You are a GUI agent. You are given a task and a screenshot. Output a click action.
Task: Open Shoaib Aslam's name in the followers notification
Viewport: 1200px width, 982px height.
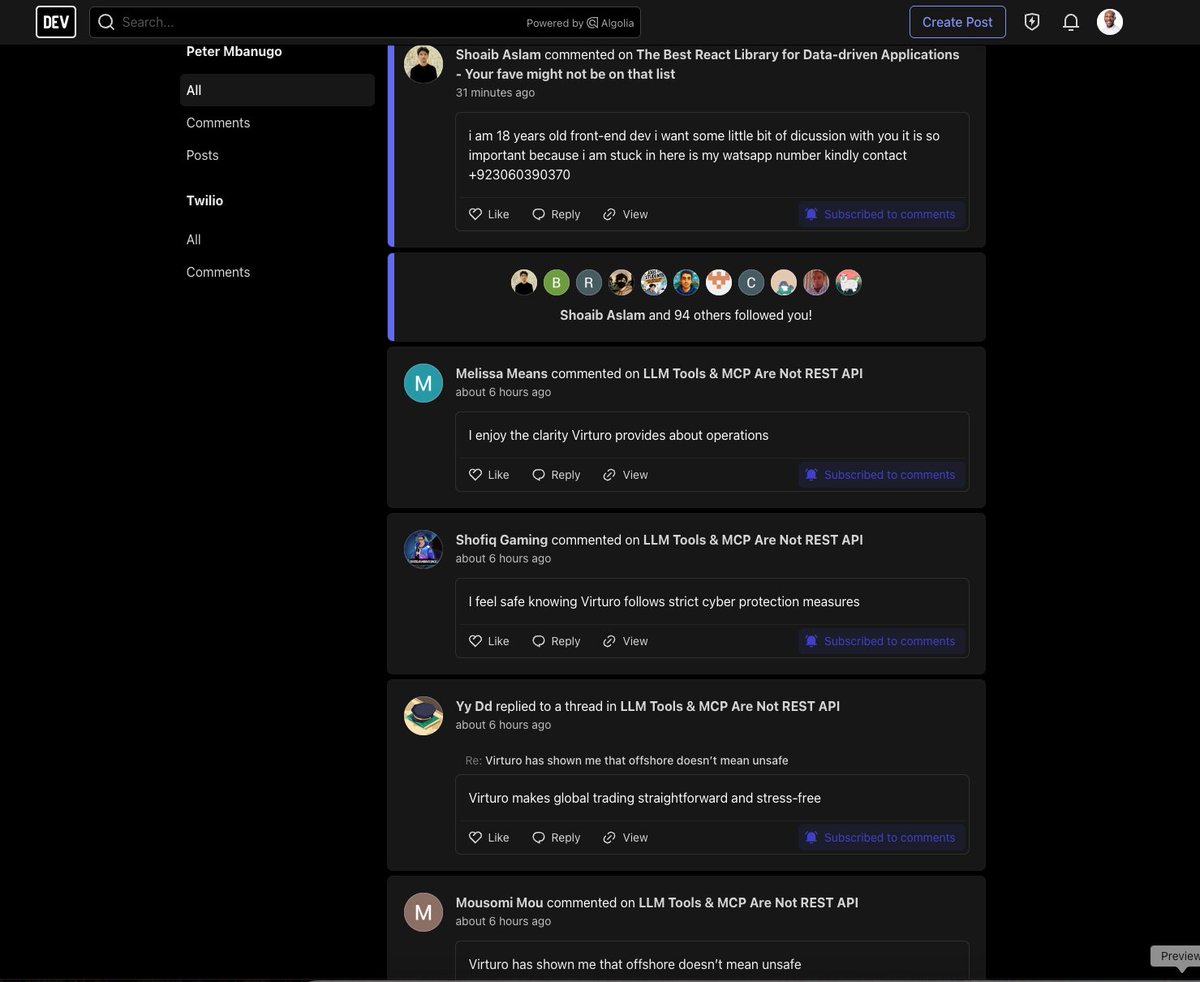point(602,315)
